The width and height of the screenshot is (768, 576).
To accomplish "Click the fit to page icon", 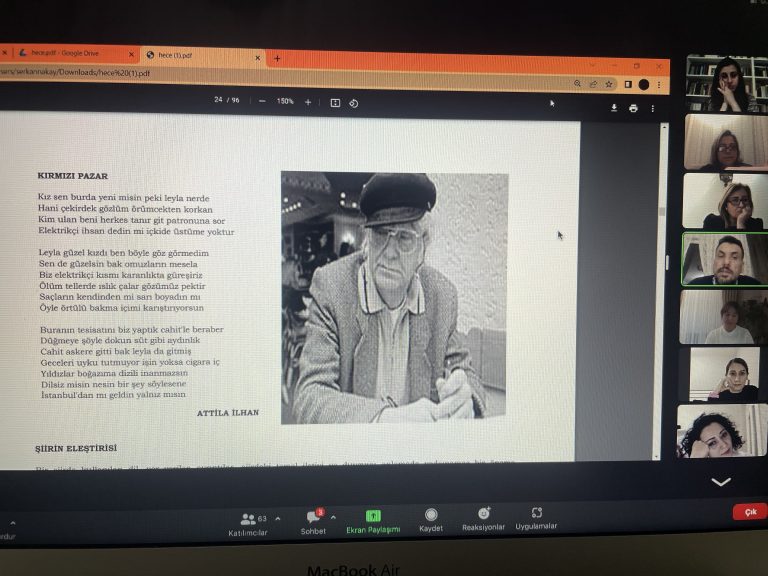I will tap(335, 102).
